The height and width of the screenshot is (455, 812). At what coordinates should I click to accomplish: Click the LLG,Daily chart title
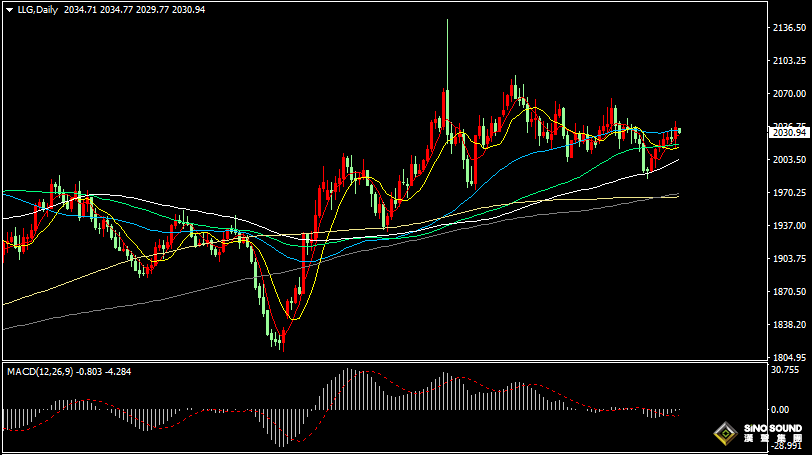[x=38, y=8]
